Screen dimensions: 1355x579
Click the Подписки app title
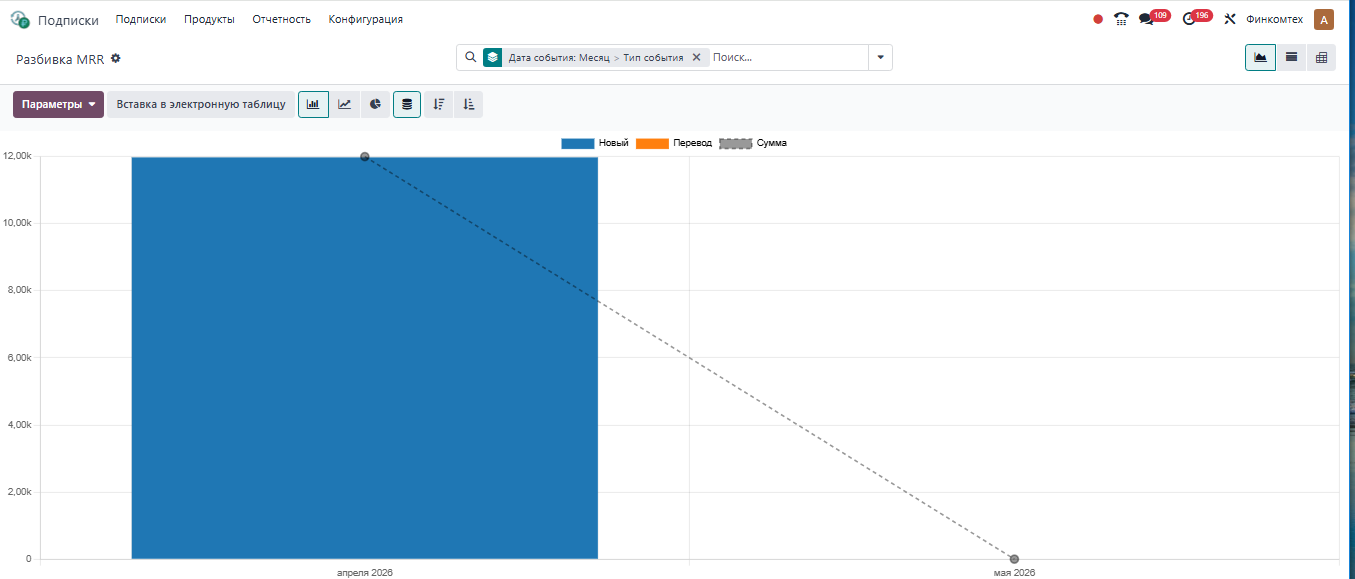tap(68, 20)
